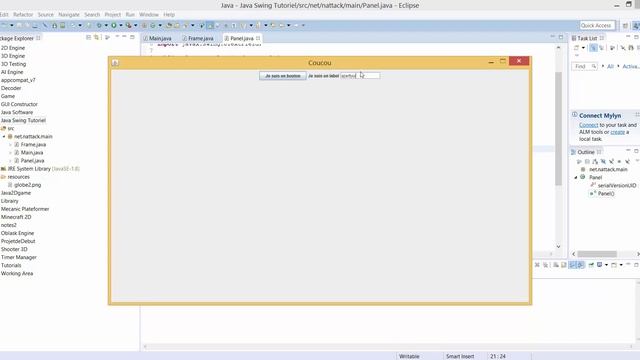The height and width of the screenshot is (360, 640).
Task: Toggle Scheduled presentation in Task List
Action: [x=602, y=48]
